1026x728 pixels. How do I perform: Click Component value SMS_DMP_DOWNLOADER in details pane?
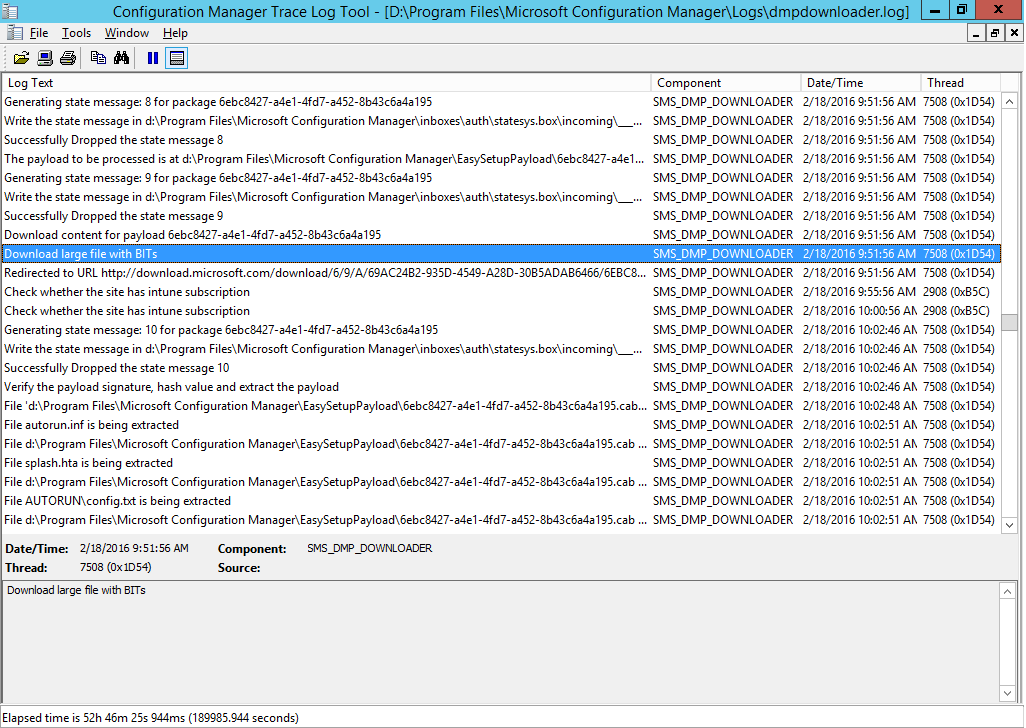point(369,548)
